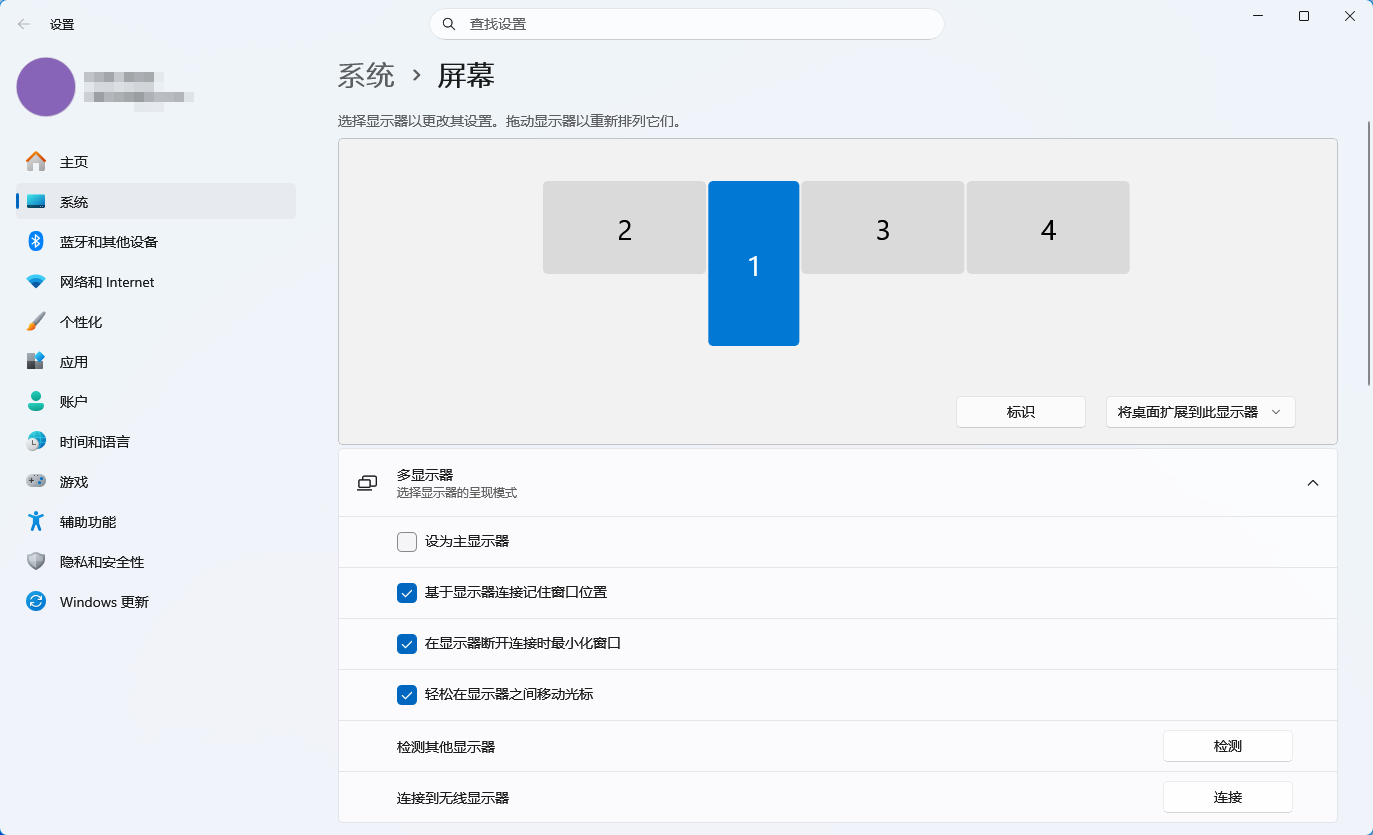The width and height of the screenshot is (1373, 835).
Task: Click the Gaming controller icon
Action: [36, 481]
